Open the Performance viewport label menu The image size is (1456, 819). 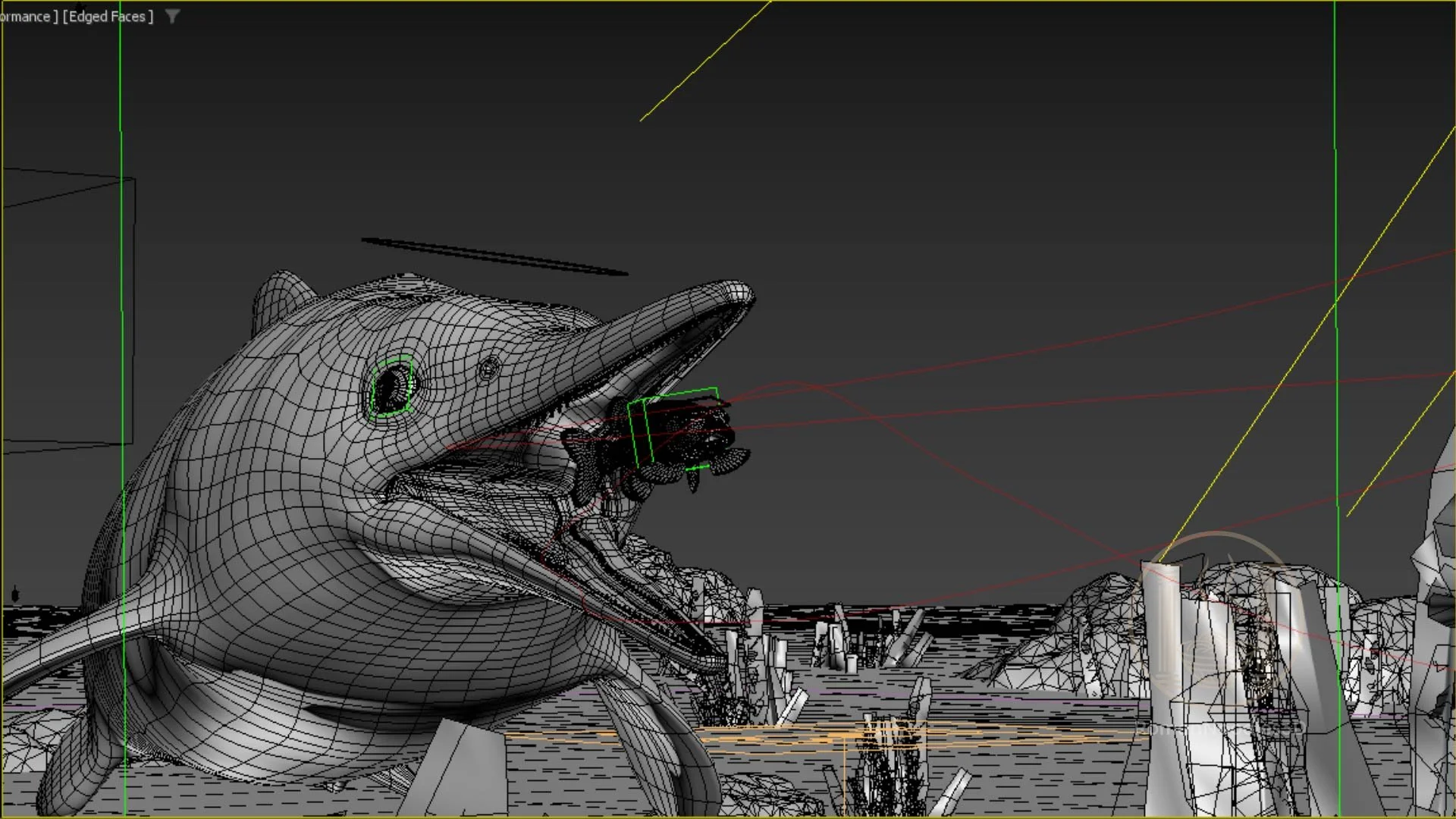pos(27,16)
